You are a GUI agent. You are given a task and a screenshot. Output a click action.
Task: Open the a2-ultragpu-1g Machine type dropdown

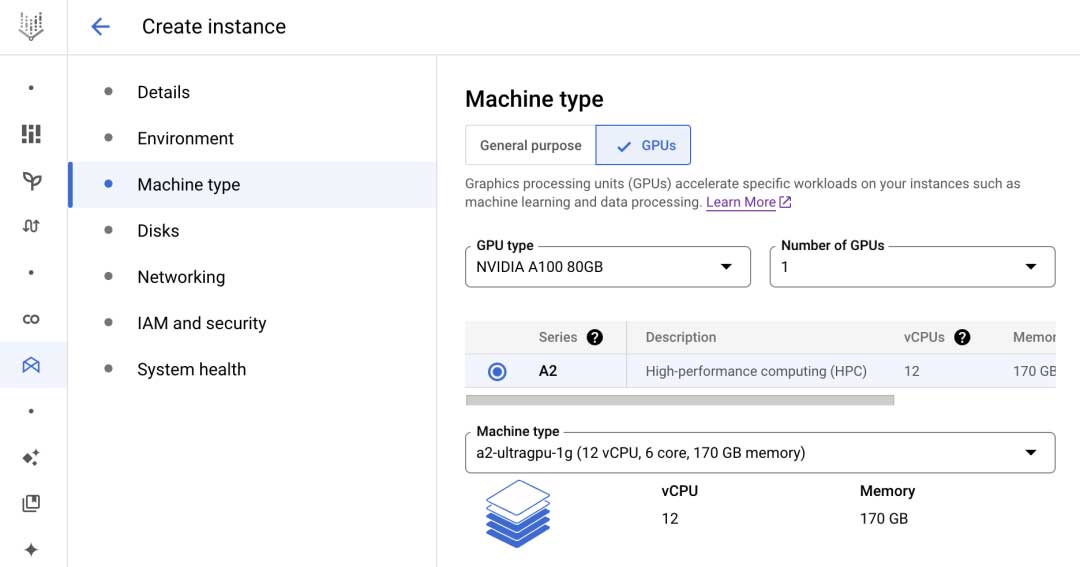[759, 453]
